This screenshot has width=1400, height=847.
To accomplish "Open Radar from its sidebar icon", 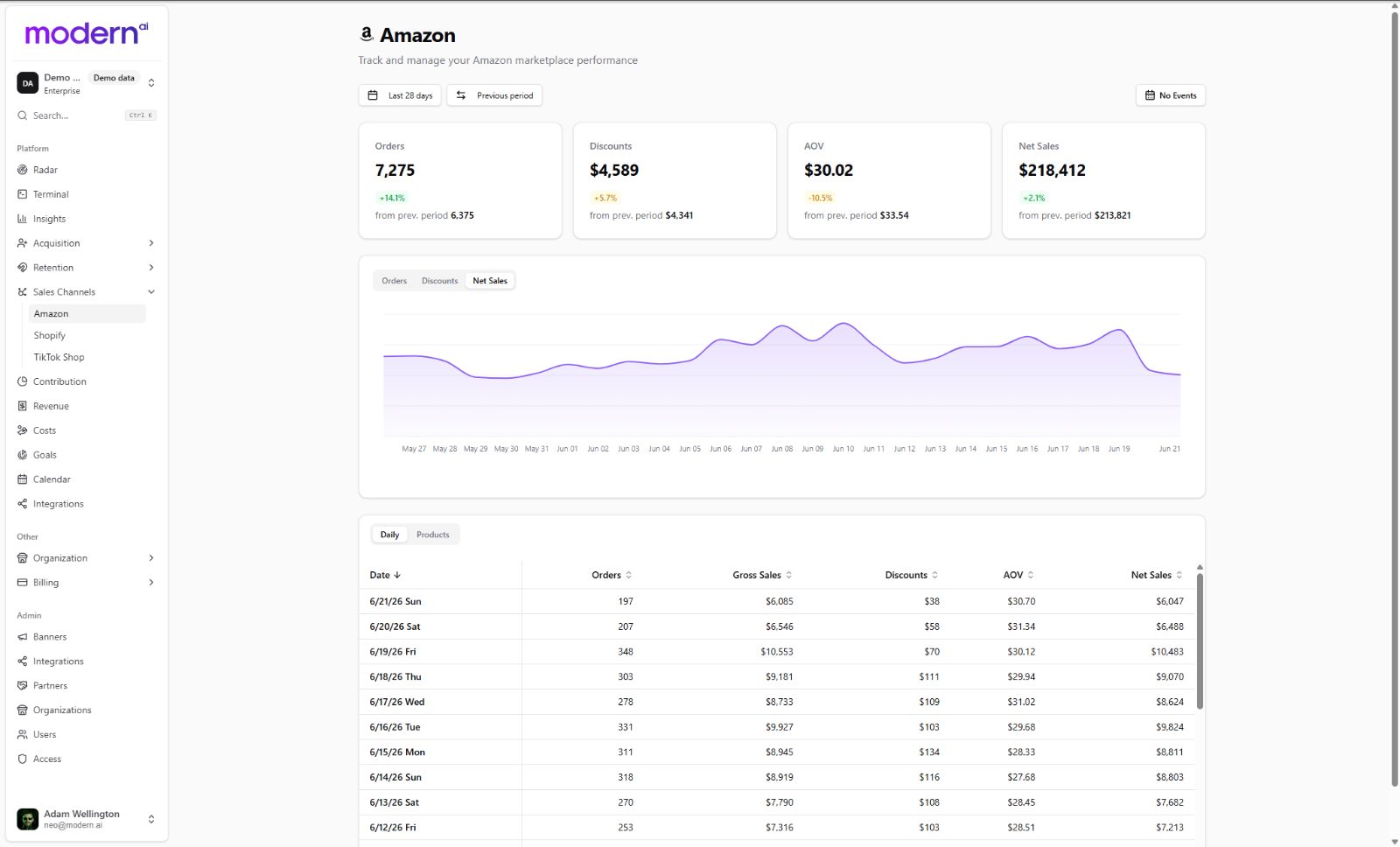I will click(23, 170).
